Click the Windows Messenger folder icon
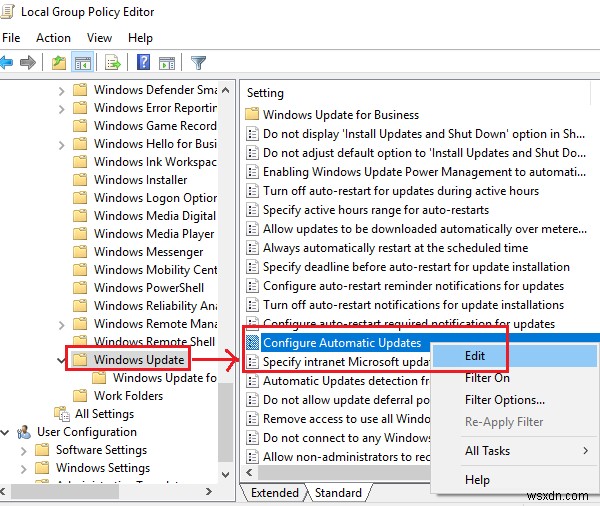Image resolution: width=600 pixels, height=506 pixels. 80,251
